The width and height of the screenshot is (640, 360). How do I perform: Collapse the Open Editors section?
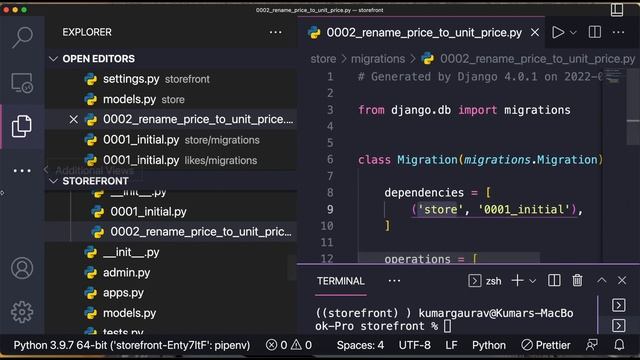tap(53, 59)
